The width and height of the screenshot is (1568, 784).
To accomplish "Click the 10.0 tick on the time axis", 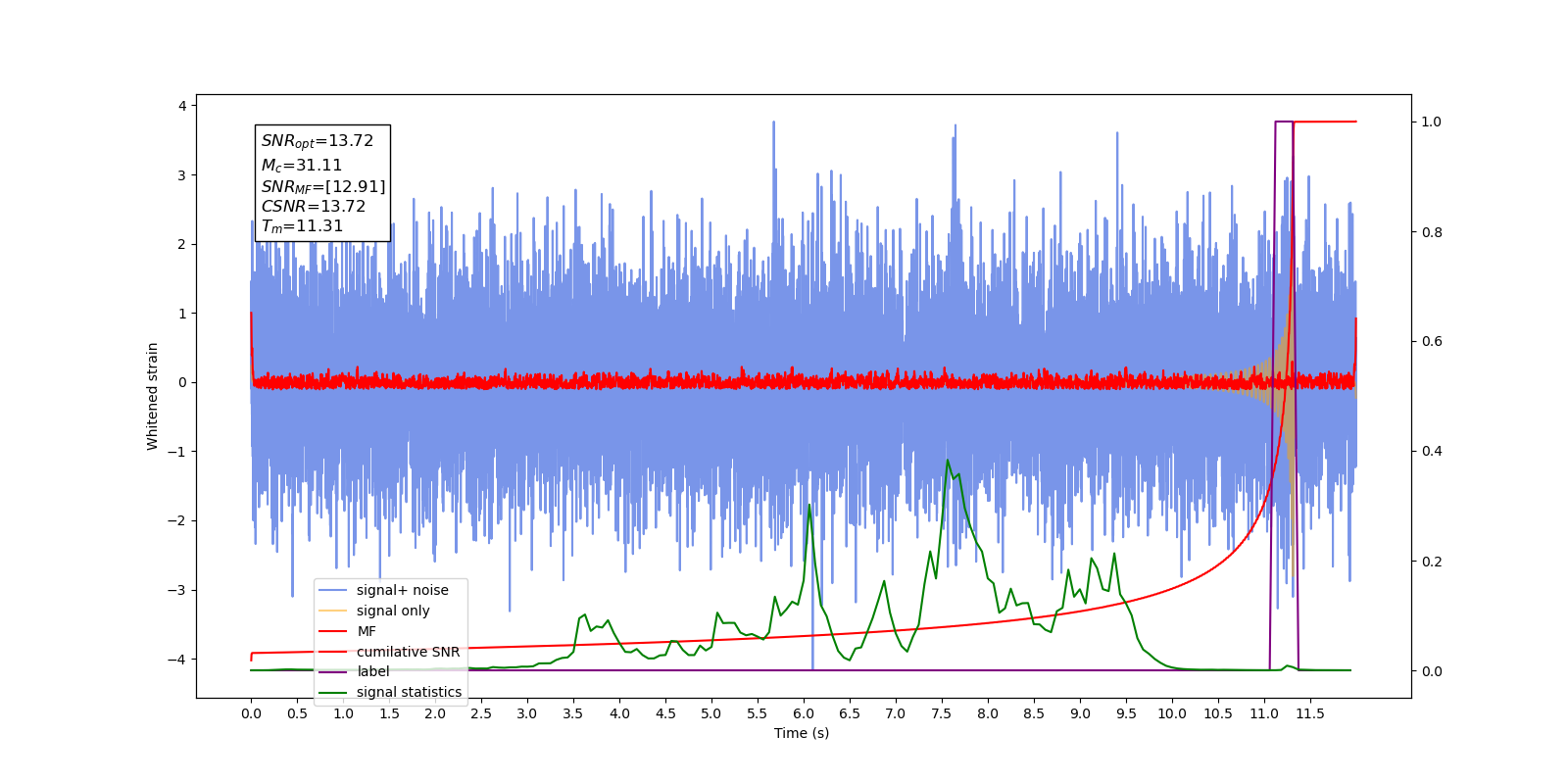I will click(x=1172, y=713).
